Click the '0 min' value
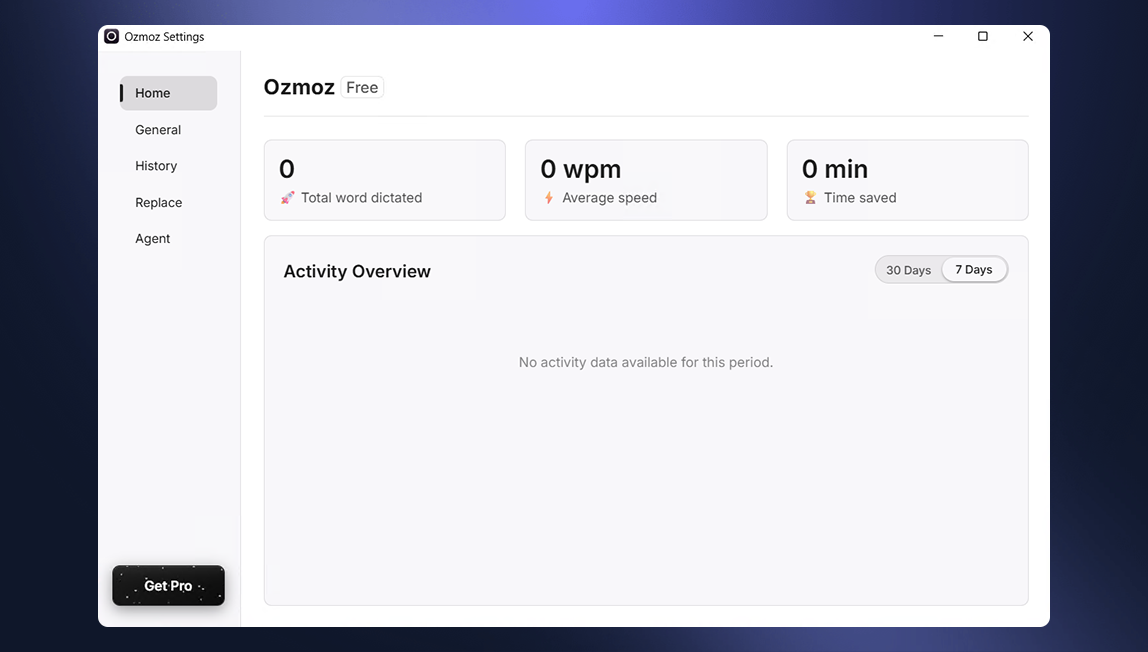 pyautogui.click(x=835, y=169)
